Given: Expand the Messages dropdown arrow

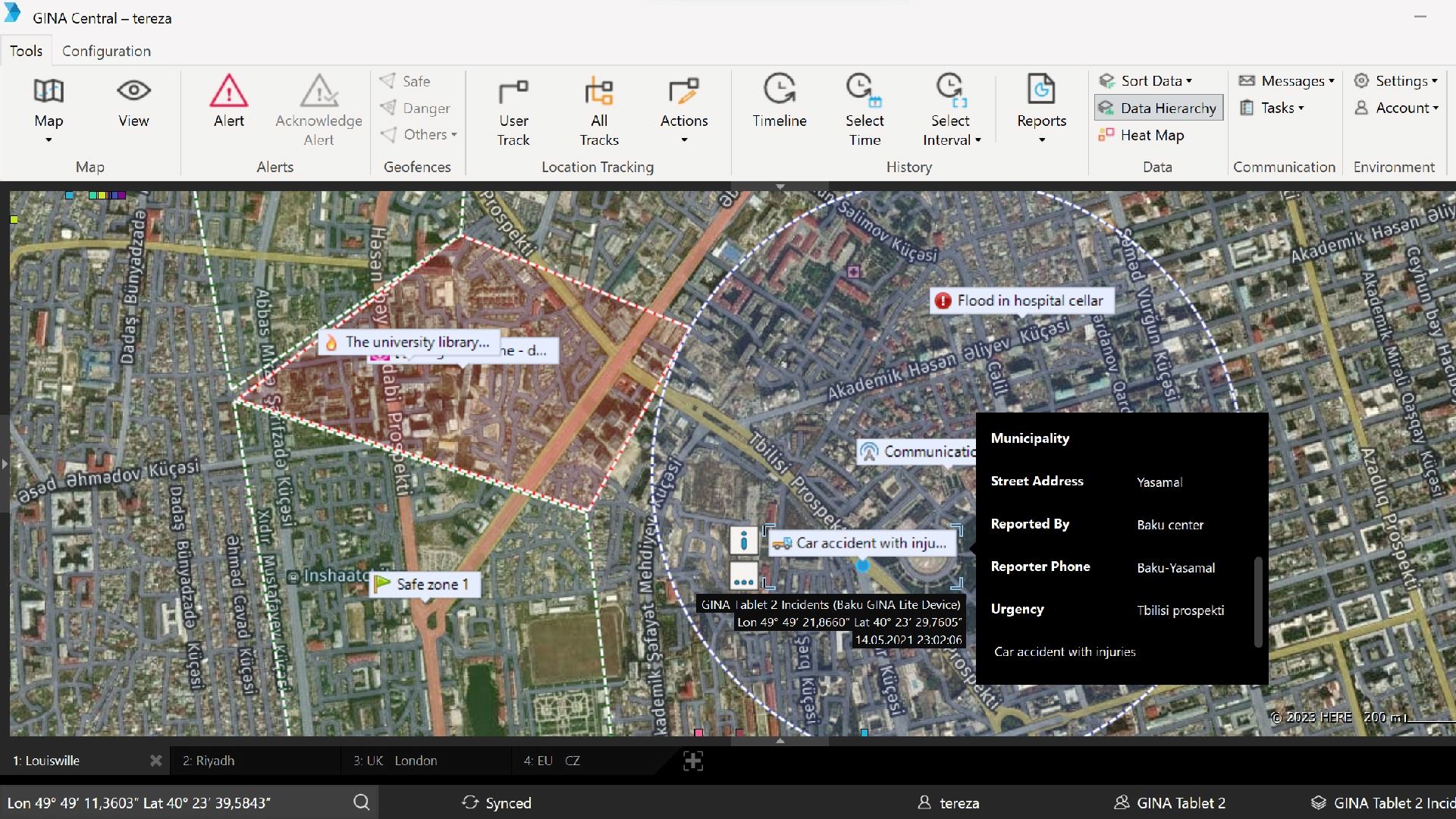Looking at the screenshot, I should (1332, 81).
